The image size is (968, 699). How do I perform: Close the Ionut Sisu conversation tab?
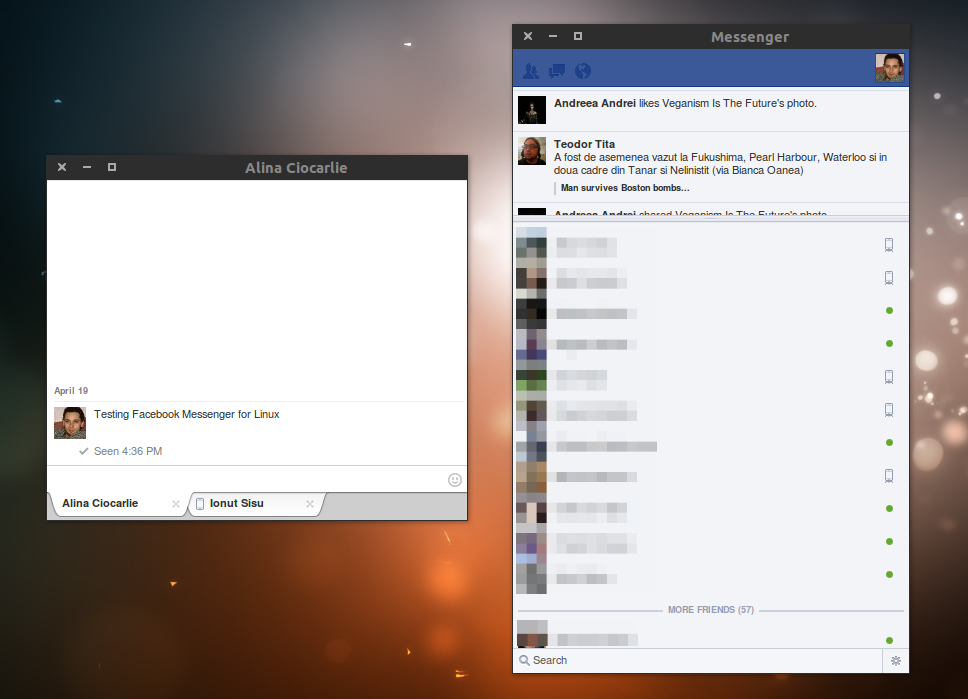310,504
